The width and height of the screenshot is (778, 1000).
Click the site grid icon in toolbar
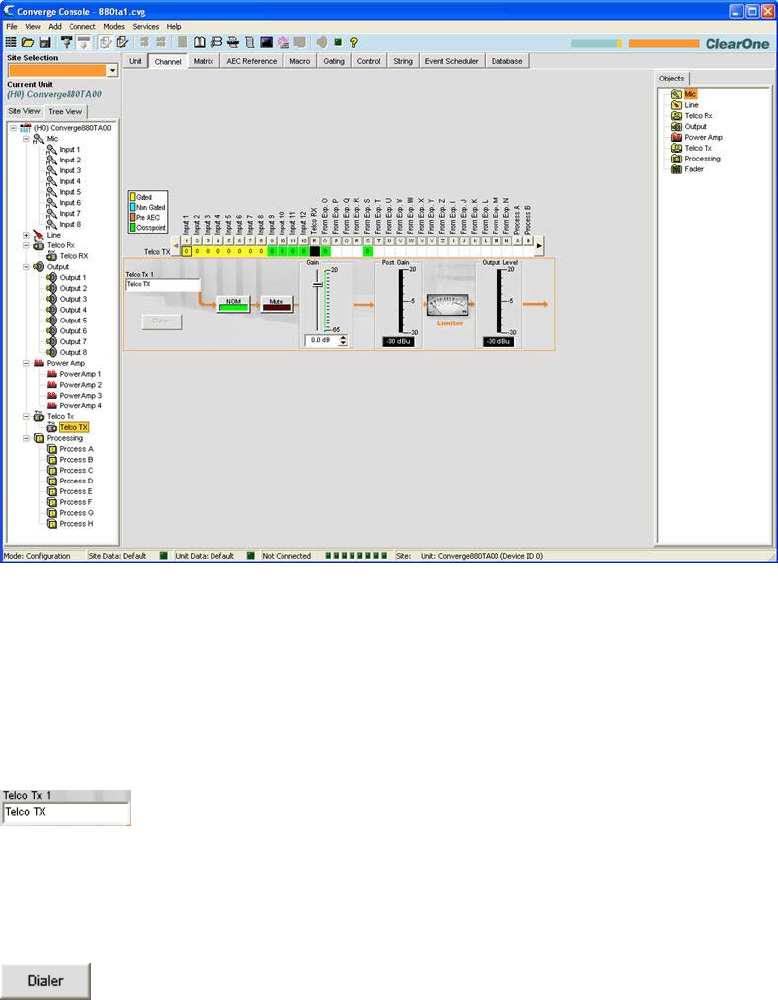click(11, 42)
